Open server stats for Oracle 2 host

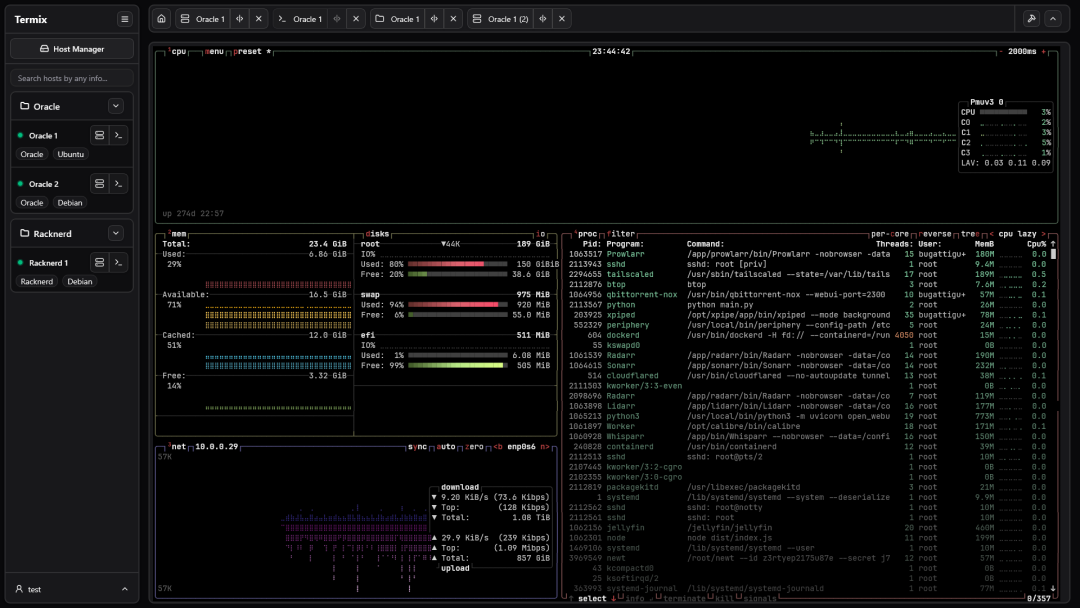coord(98,184)
